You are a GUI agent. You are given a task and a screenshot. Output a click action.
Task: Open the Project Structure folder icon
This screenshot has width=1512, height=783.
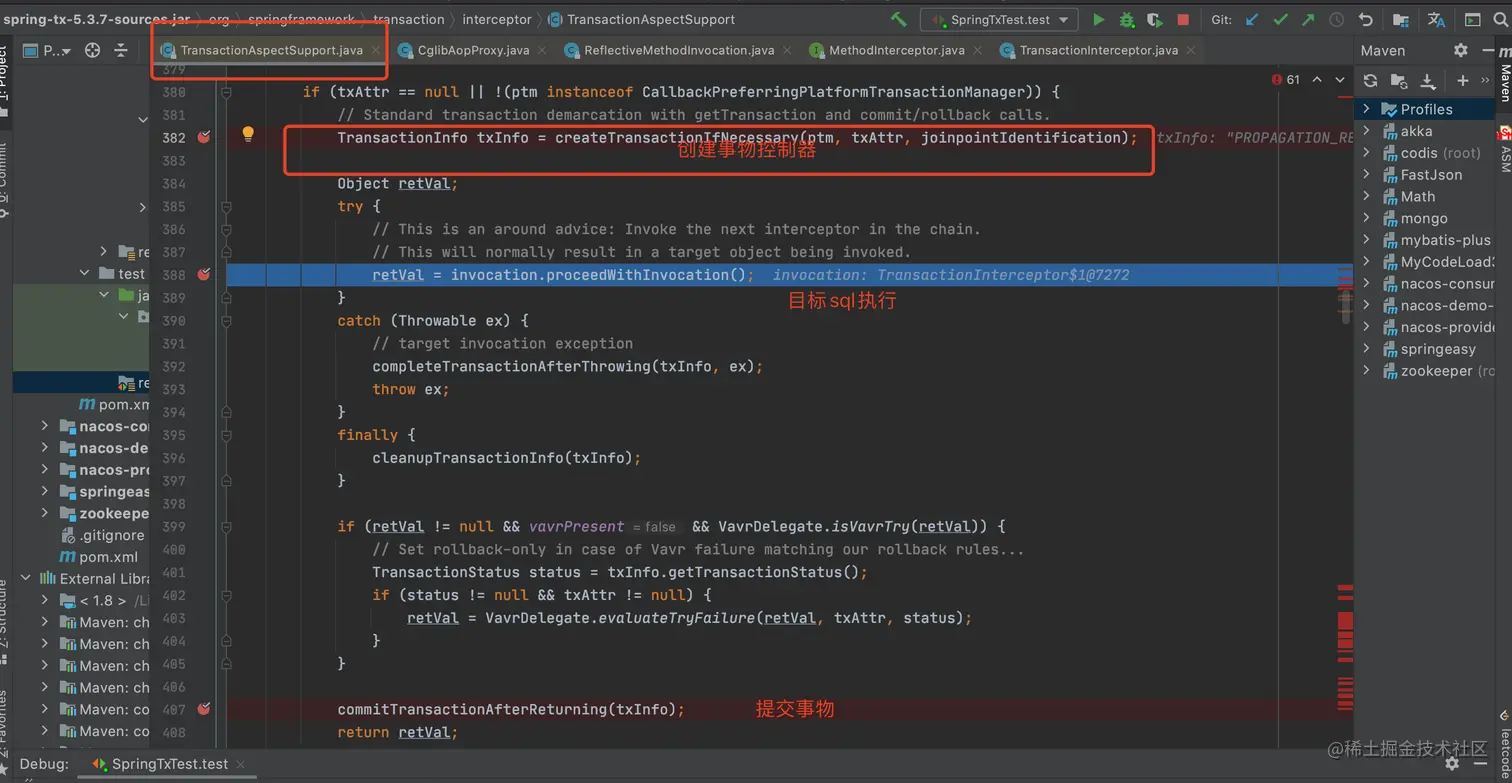(1401, 19)
